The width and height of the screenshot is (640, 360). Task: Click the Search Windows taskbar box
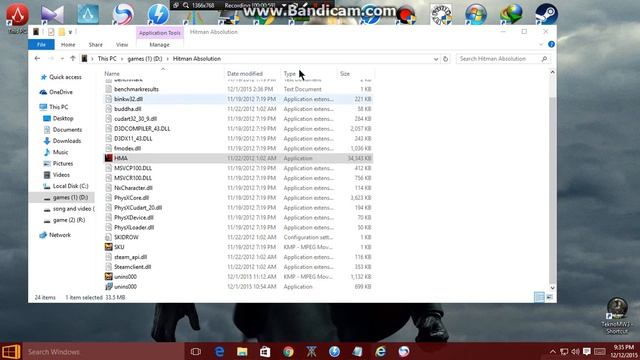click(102, 351)
